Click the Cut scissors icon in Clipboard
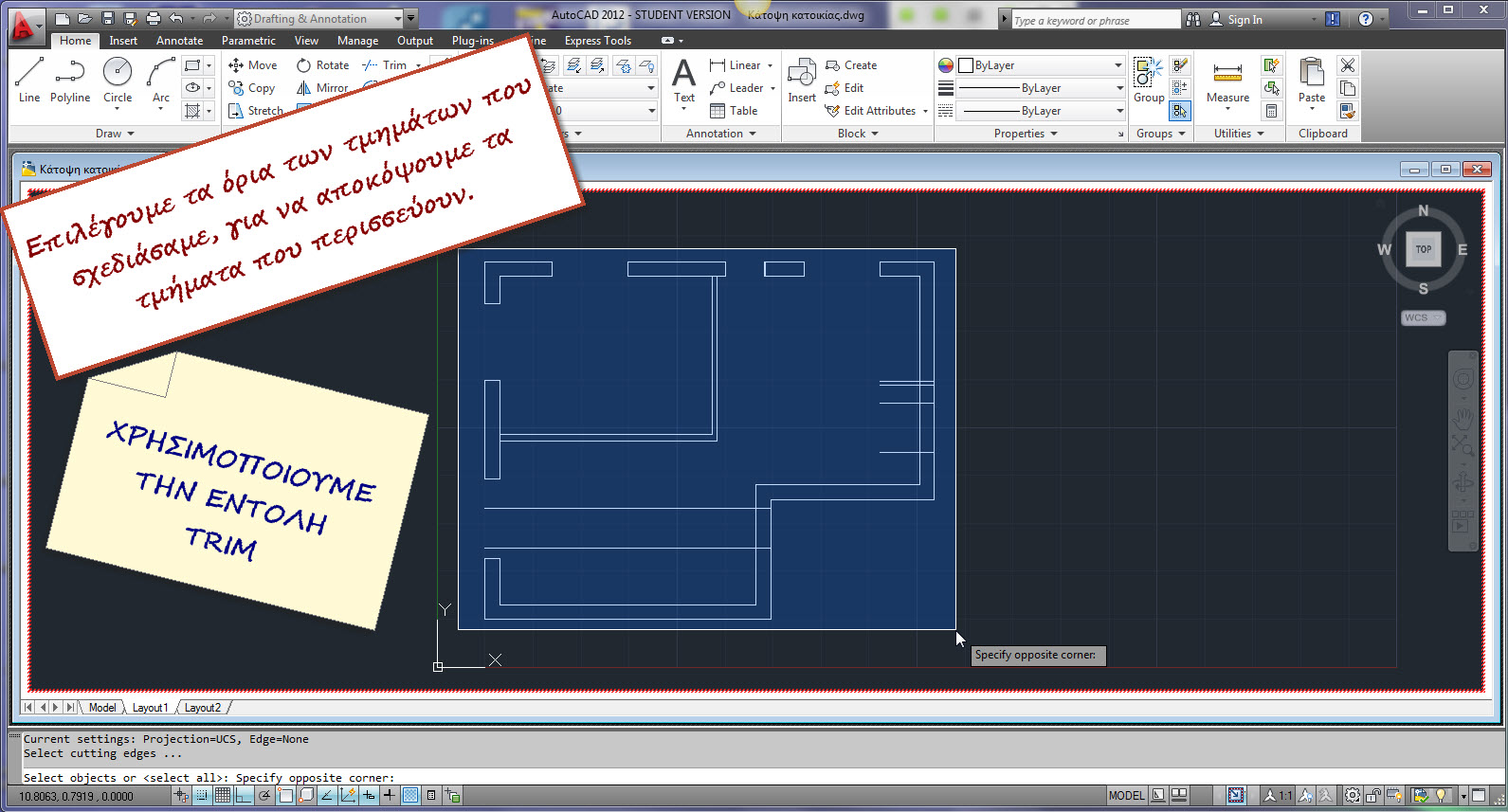 [x=1347, y=65]
